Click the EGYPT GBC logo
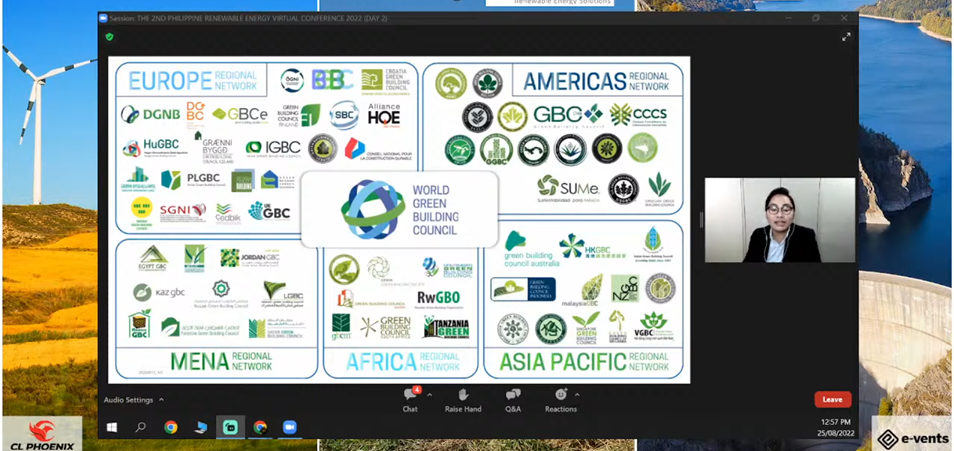Image resolution: width=954 pixels, height=451 pixels. click(153, 258)
